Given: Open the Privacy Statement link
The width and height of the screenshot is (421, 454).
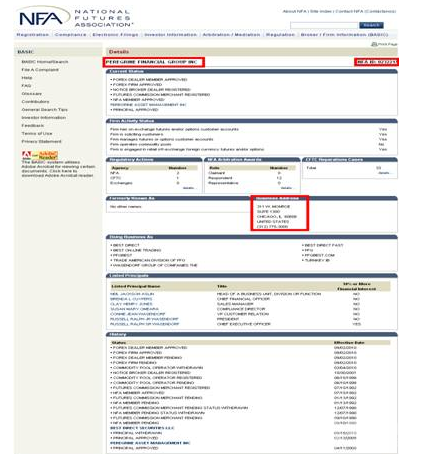Looking at the screenshot, I should (41, 142).
